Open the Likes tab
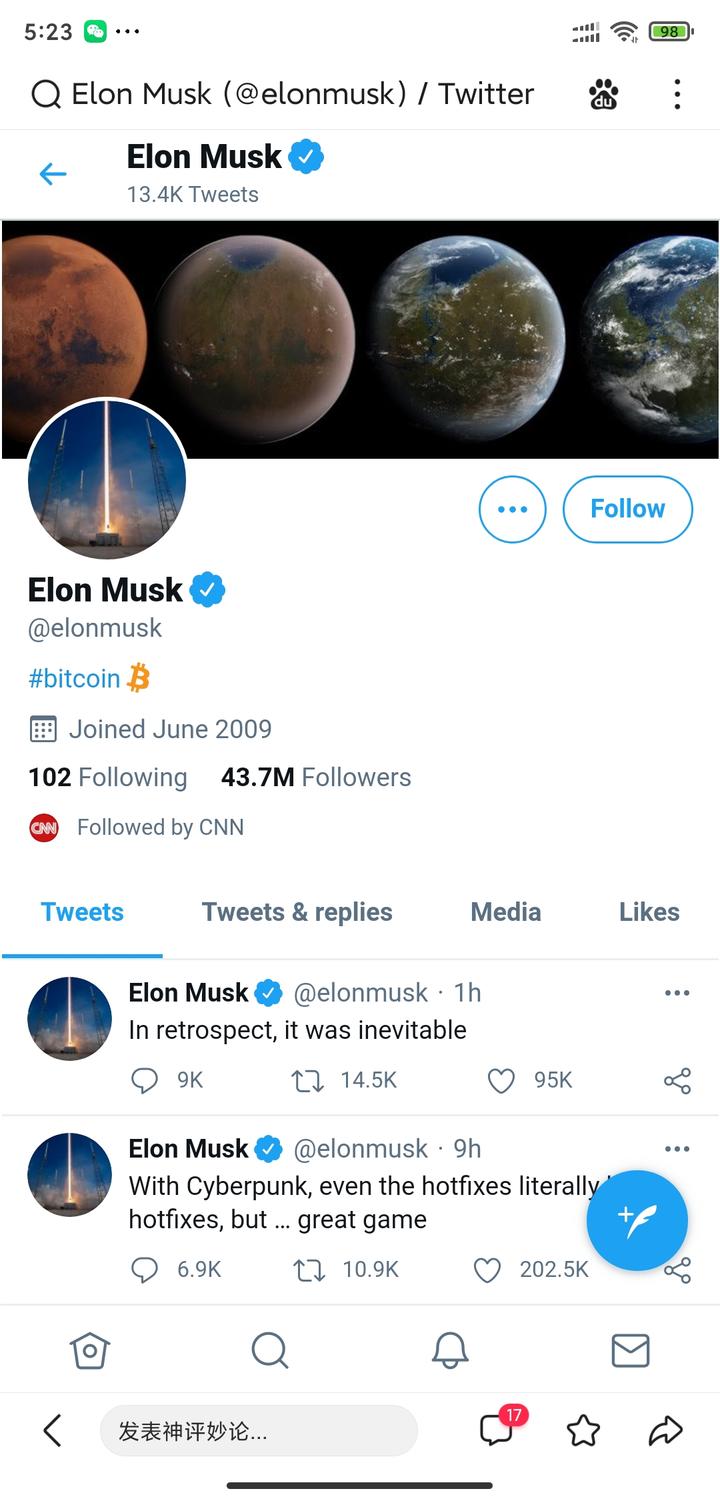 pyautogui.click(x=649, y=912)
